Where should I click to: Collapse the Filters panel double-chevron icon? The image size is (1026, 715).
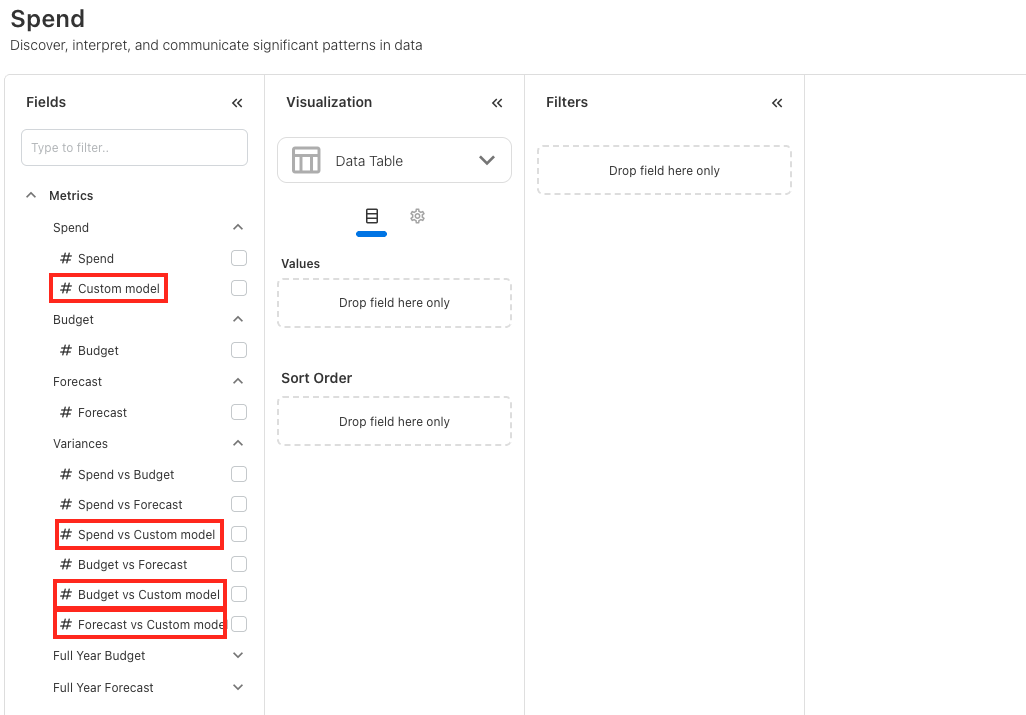coord(777,103)
